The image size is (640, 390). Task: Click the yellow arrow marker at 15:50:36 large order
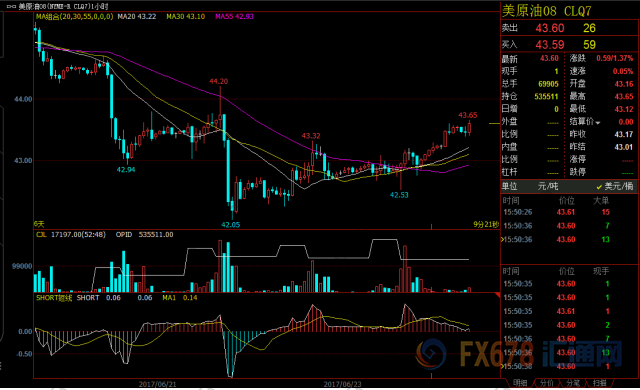[x=502, y=239]
